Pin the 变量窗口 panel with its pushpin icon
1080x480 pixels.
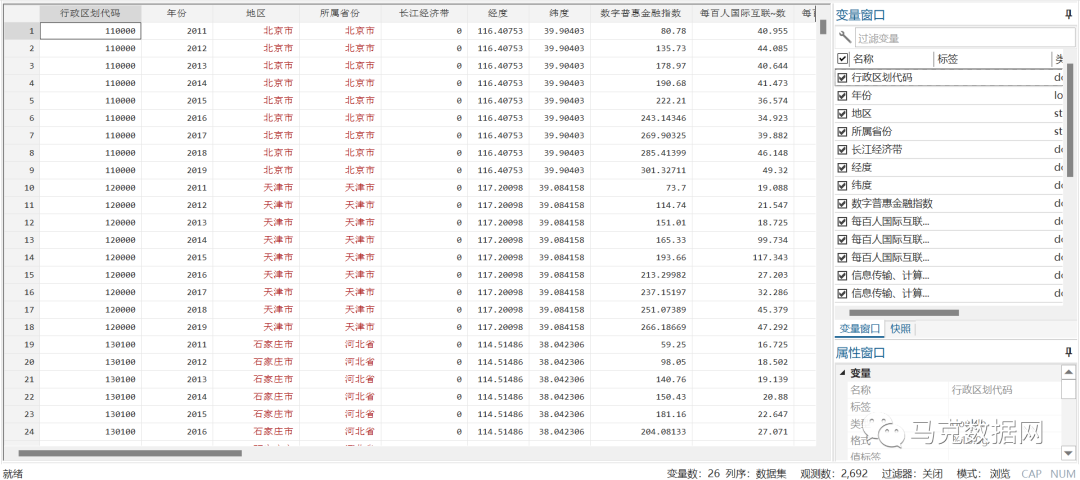(1068, 14)
